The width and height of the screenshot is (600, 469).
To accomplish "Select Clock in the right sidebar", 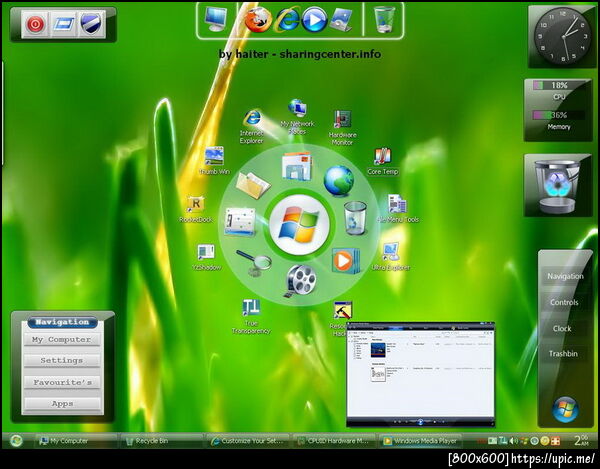I will click(562, 329).
